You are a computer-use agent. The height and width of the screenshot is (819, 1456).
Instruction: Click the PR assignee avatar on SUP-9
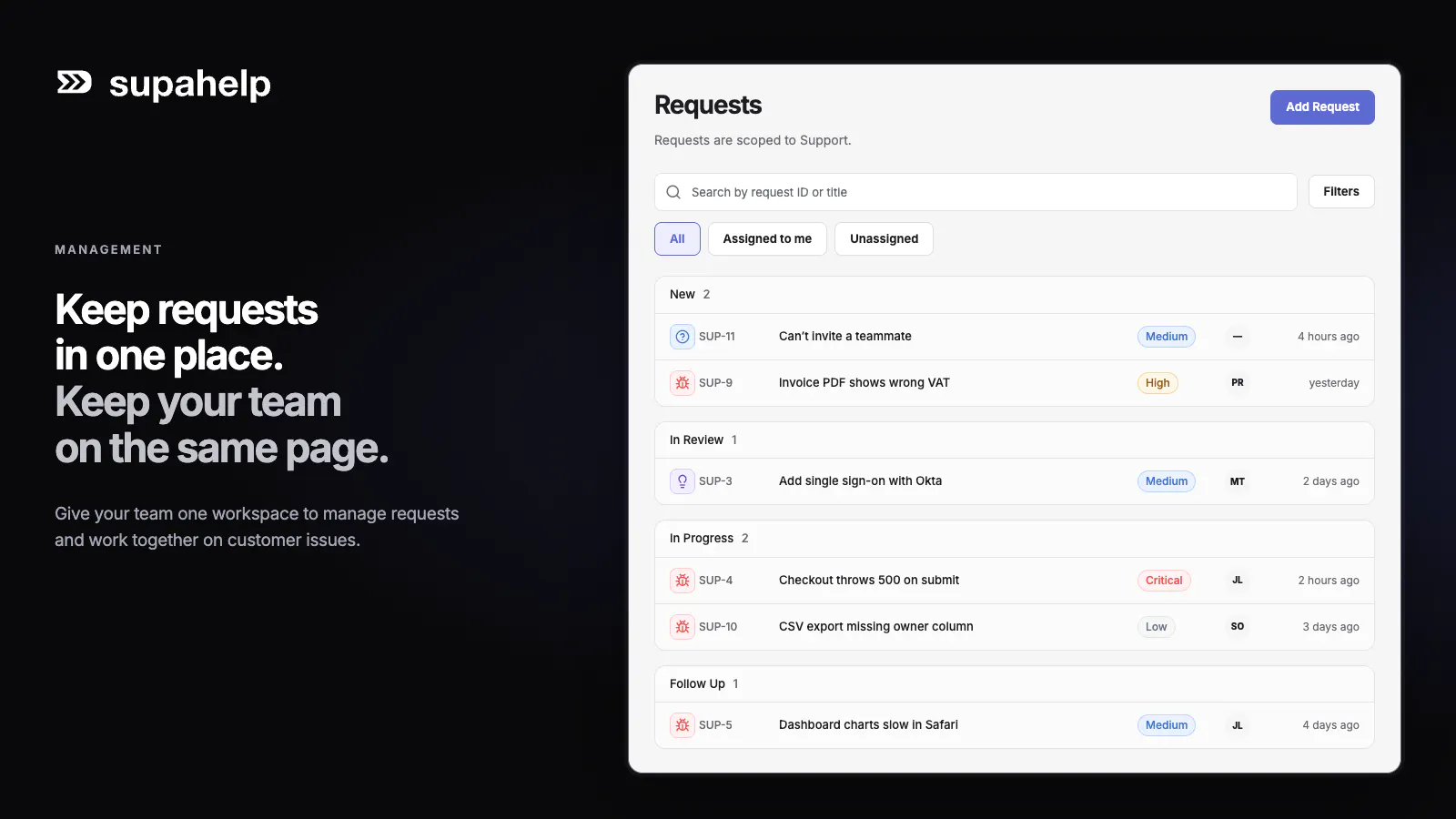coord(1238,383)
